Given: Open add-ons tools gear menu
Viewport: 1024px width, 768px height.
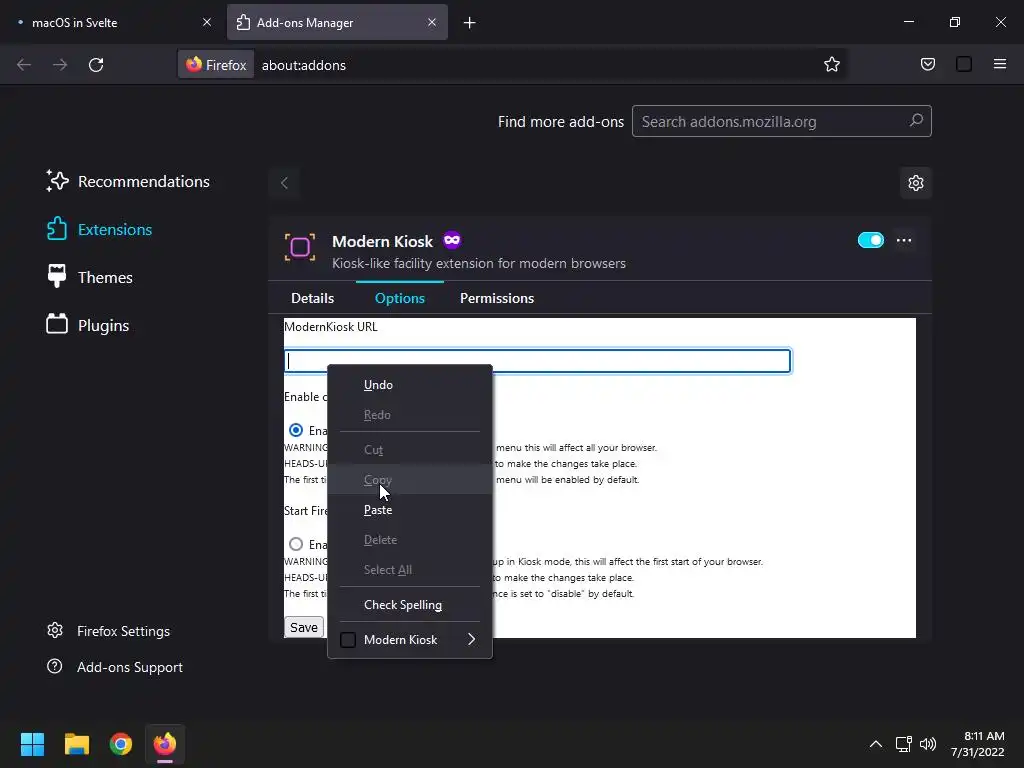Looking at the screenshot, I should pyautogui.click(x=916, y=183).
